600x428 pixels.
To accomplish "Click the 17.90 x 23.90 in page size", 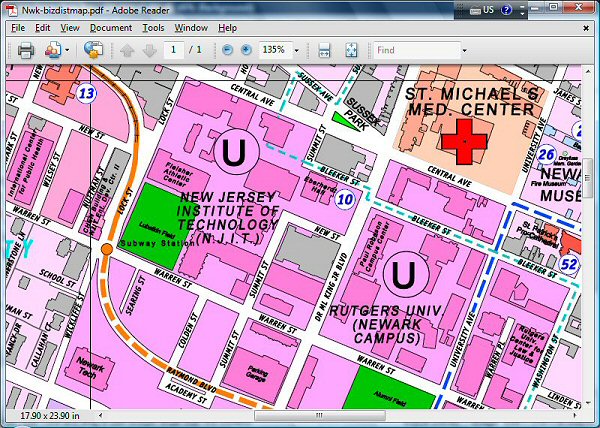I will (50, 415).
